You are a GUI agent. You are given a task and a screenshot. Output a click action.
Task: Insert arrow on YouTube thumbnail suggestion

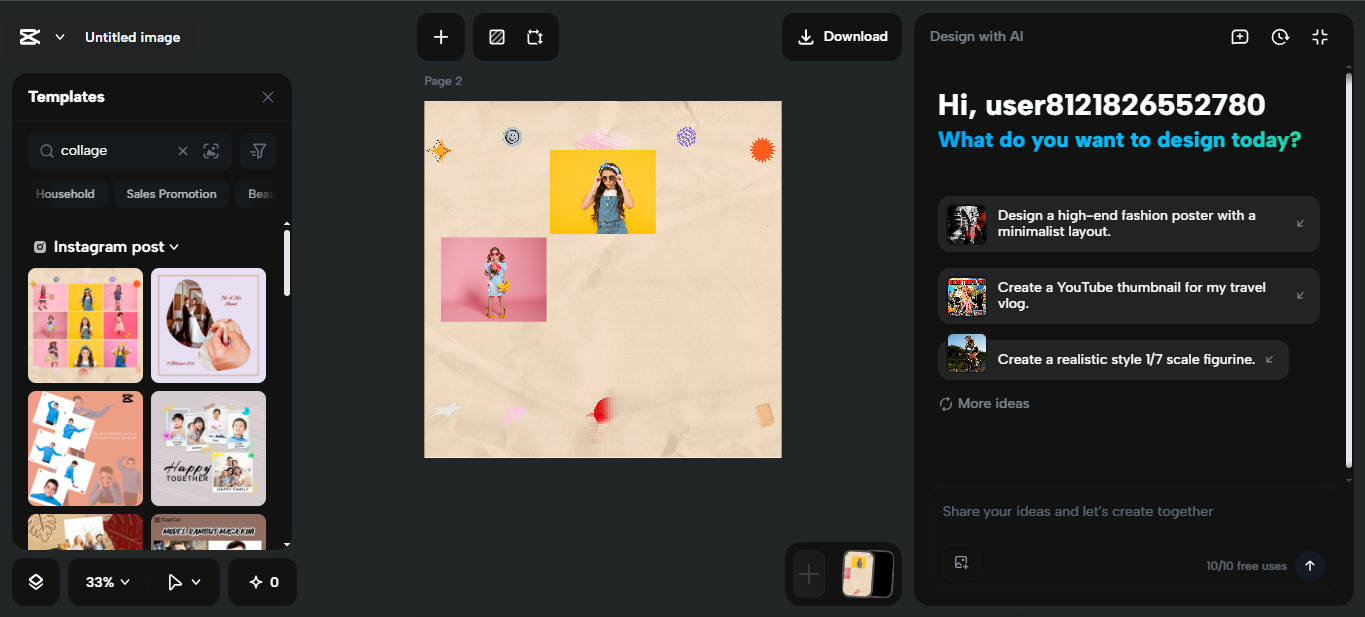click(1300, 296)
